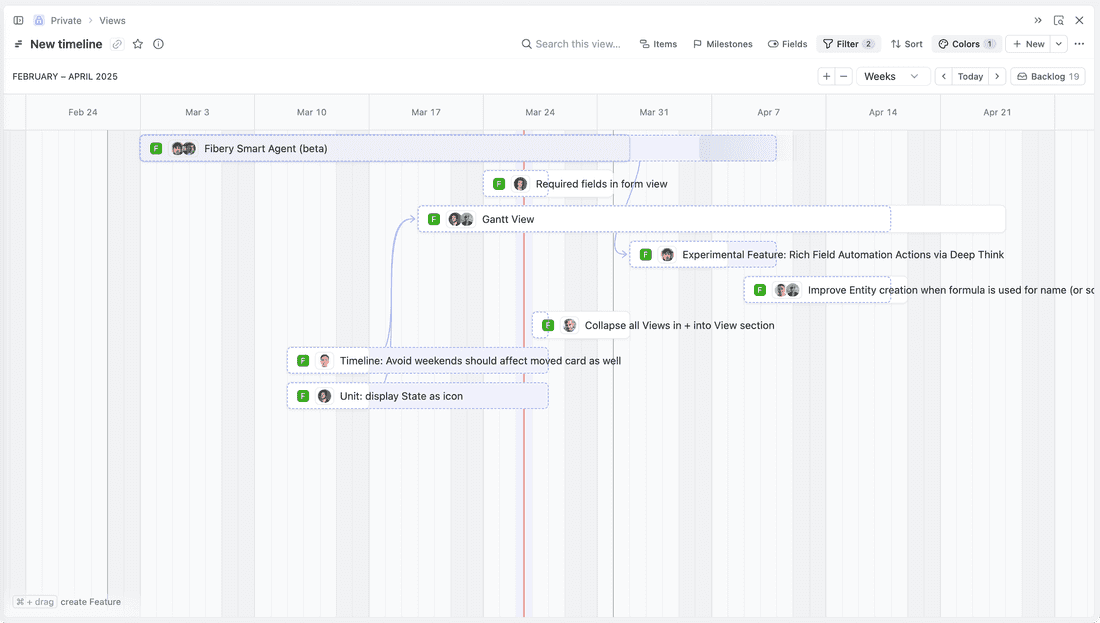
Task: Expand the sidebar with double chevron icon
Action: point(1037,19)
